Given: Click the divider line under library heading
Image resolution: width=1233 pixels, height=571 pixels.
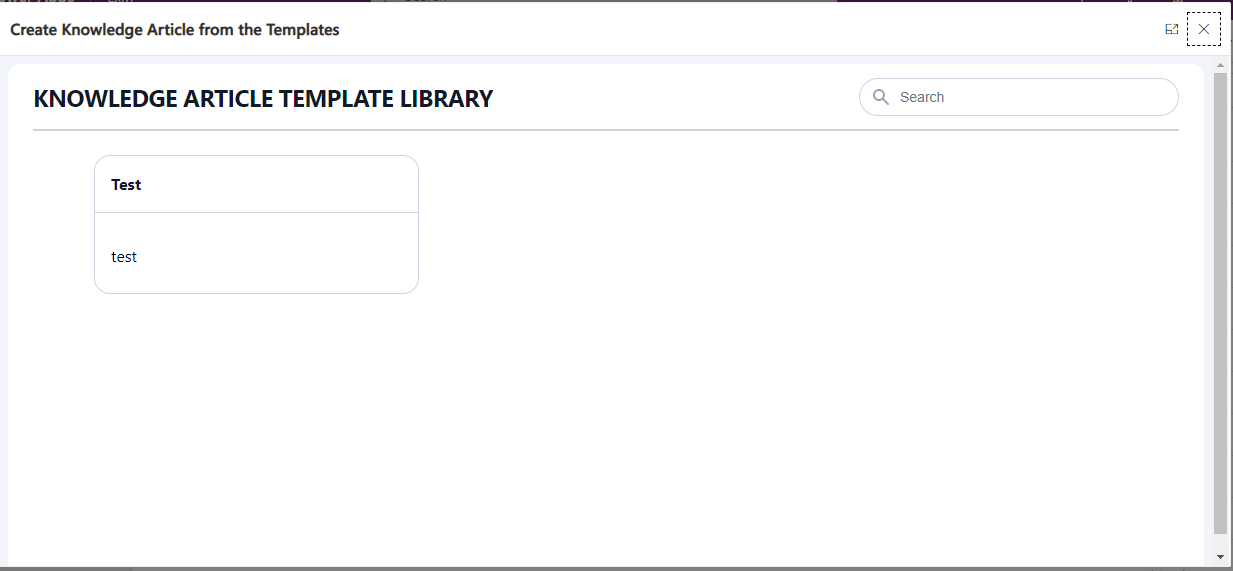Looking at the screenshot, I should (x=606, y=130).
